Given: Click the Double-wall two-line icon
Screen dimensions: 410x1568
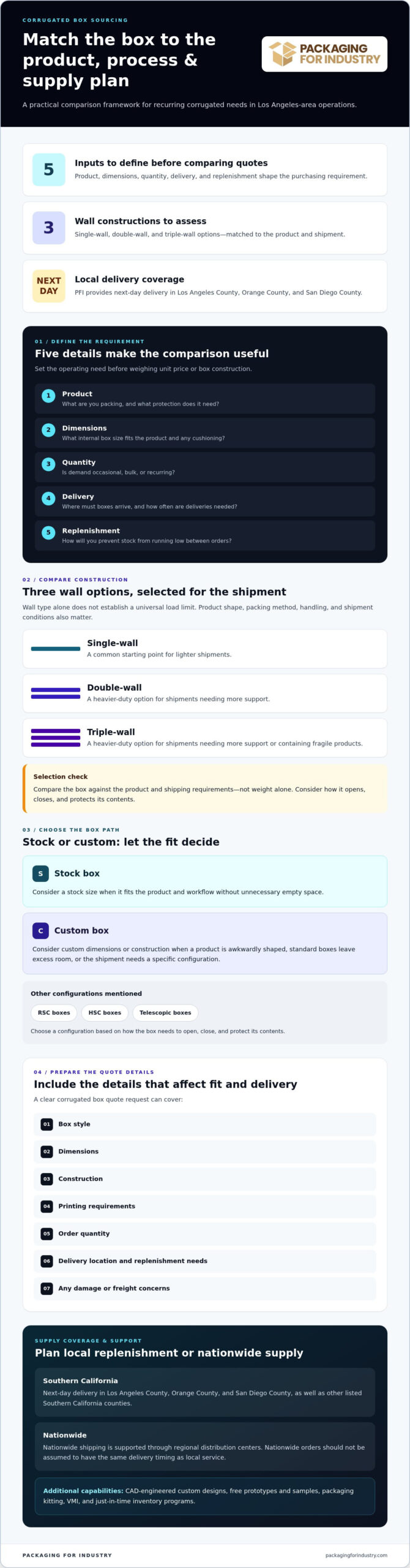Looking at the screenshot, I should [x=56, y=693].
